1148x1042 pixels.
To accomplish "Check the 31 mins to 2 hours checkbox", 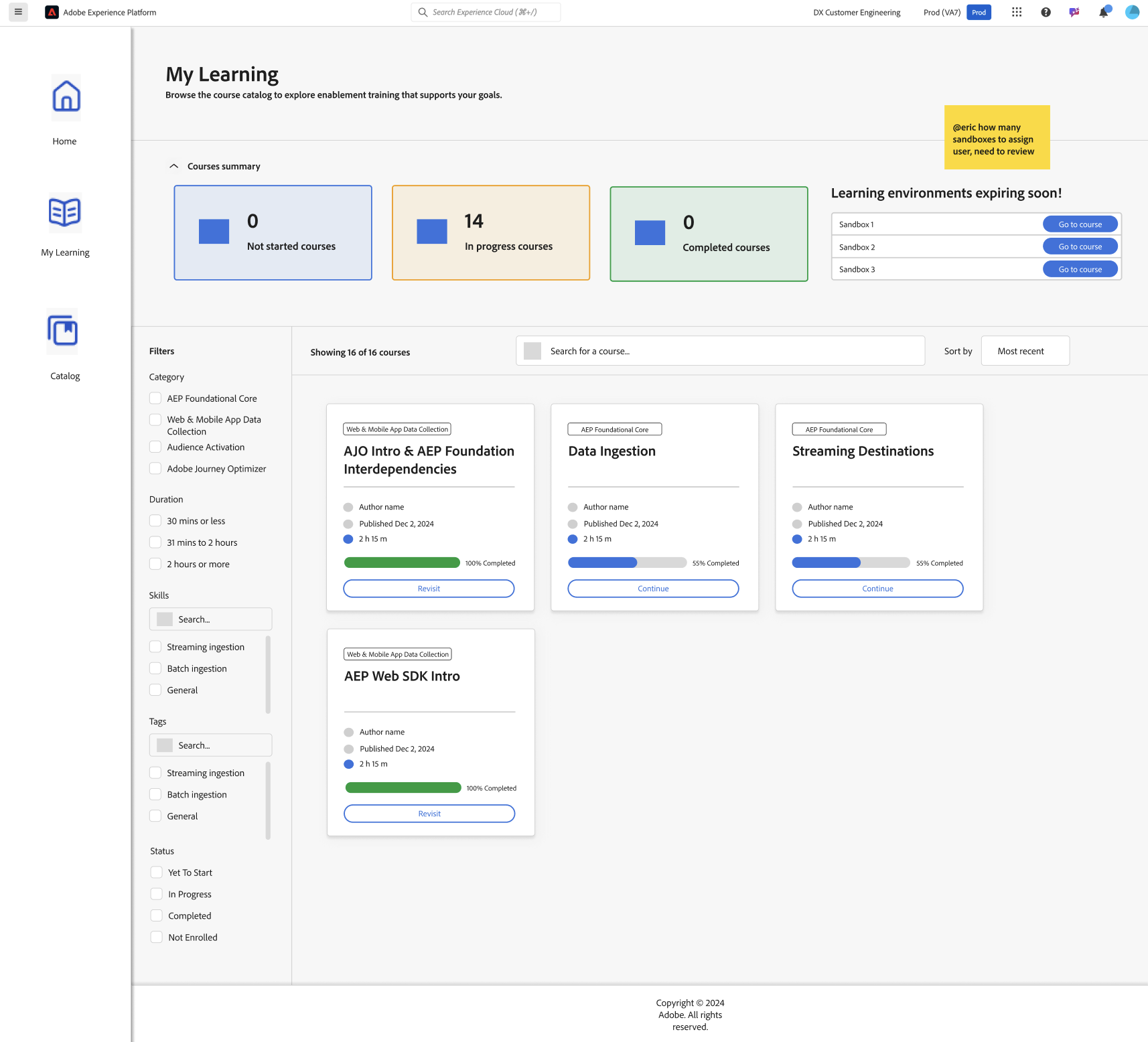I will 155,542.
